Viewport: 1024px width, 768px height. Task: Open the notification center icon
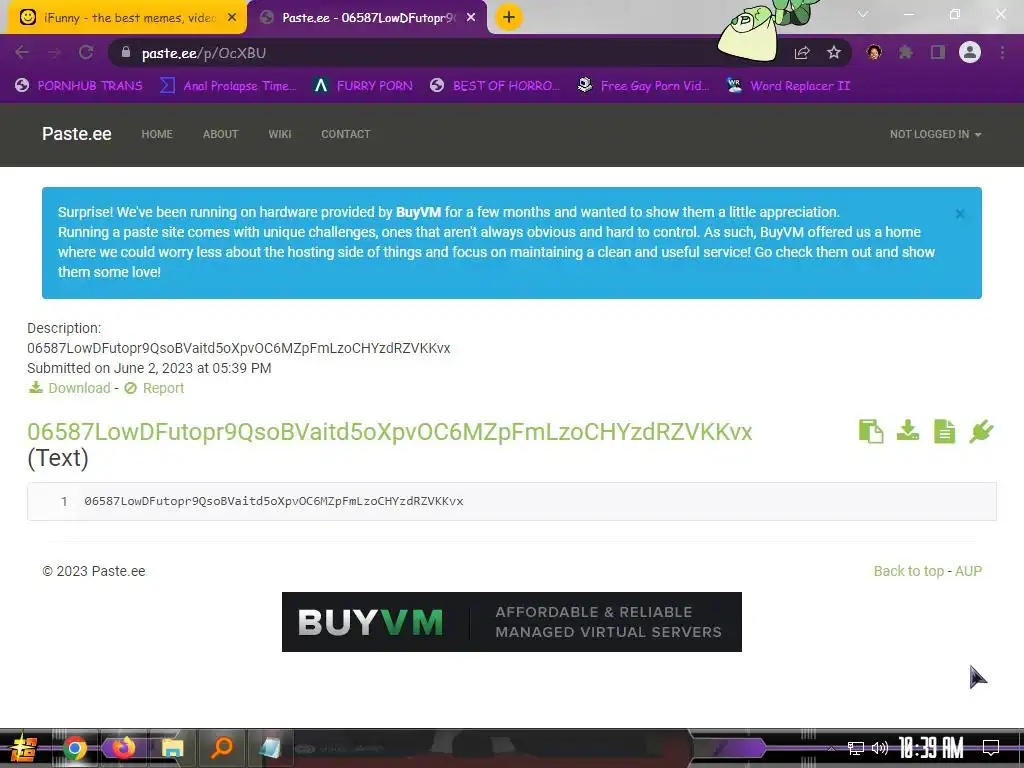pos(991,748)
